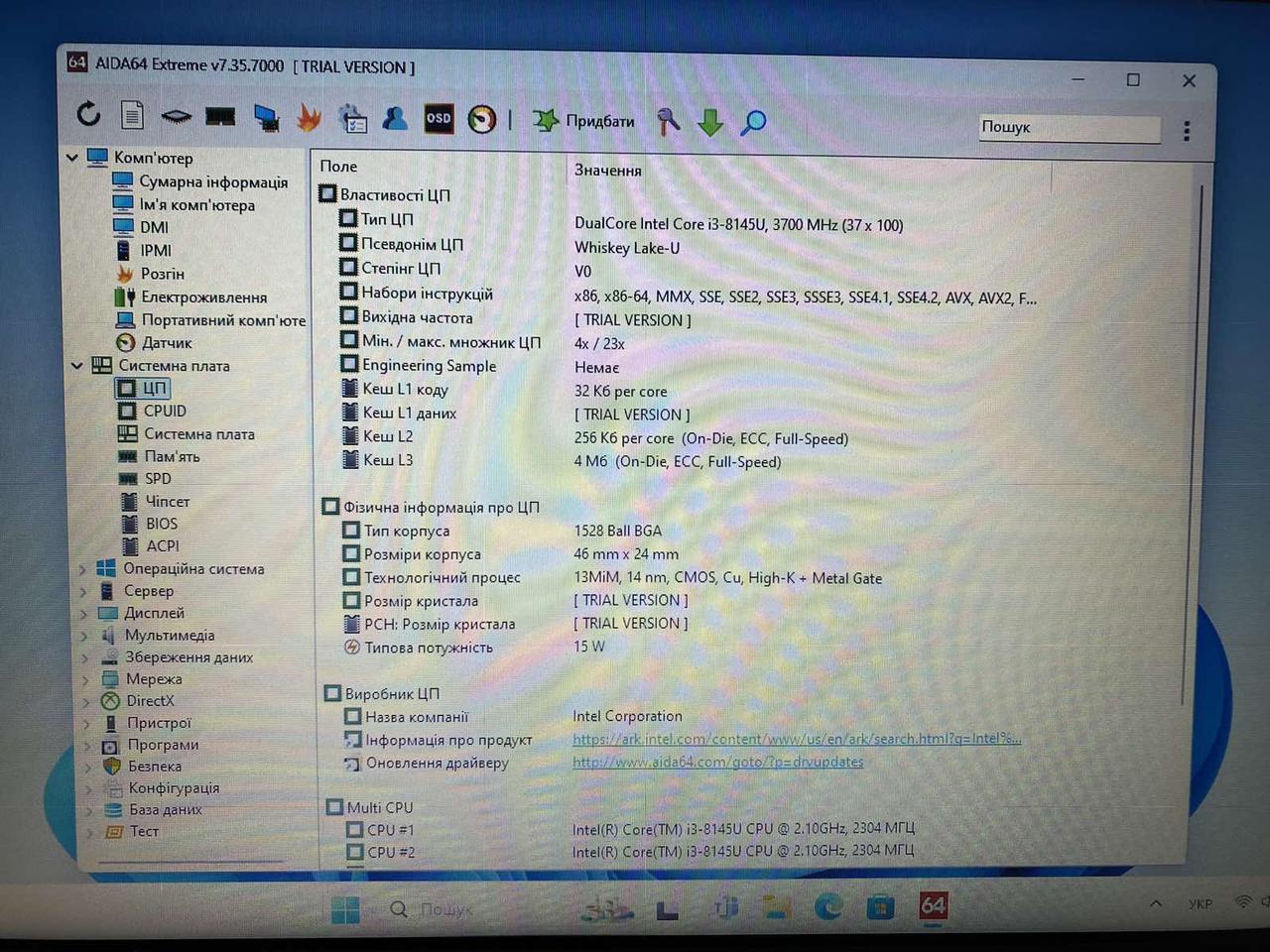The width and height of the screenshot is (1270, 952).
Task: Click the Refresh toolbar icon
Action: pyautogui.click(x=88, y=114)
